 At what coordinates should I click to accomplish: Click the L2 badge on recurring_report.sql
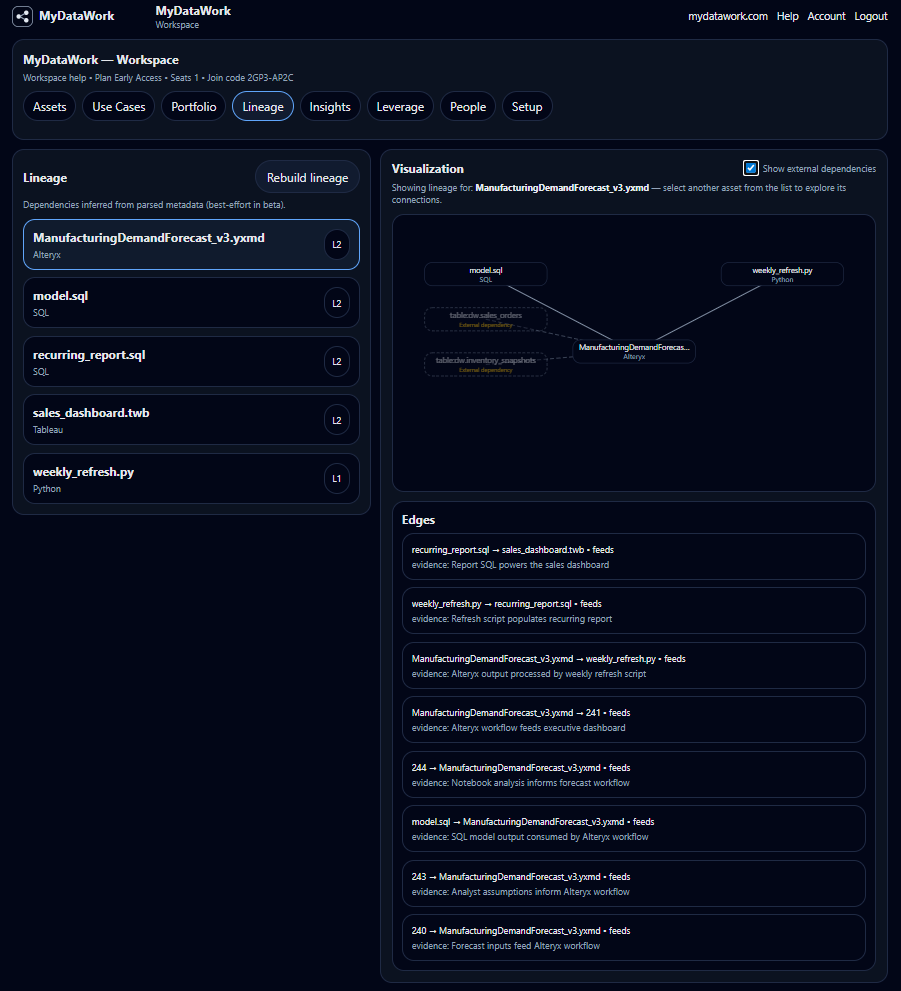[337, 362]
